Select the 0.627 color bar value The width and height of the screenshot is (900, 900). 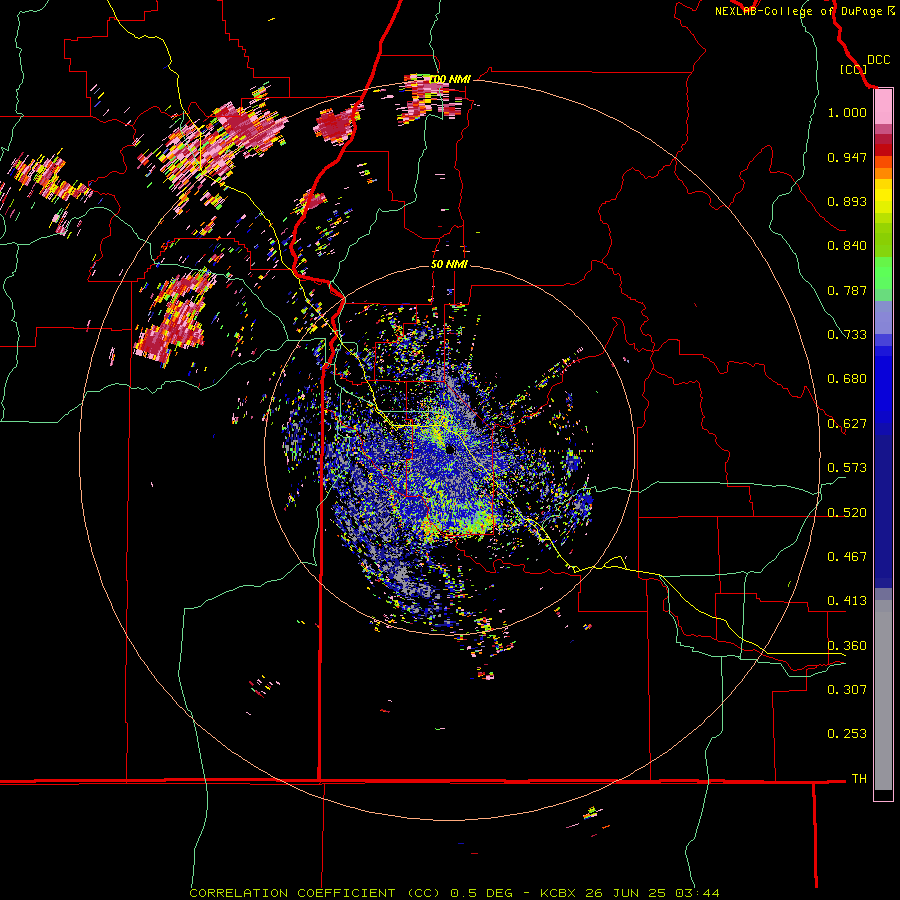(847, 424)
